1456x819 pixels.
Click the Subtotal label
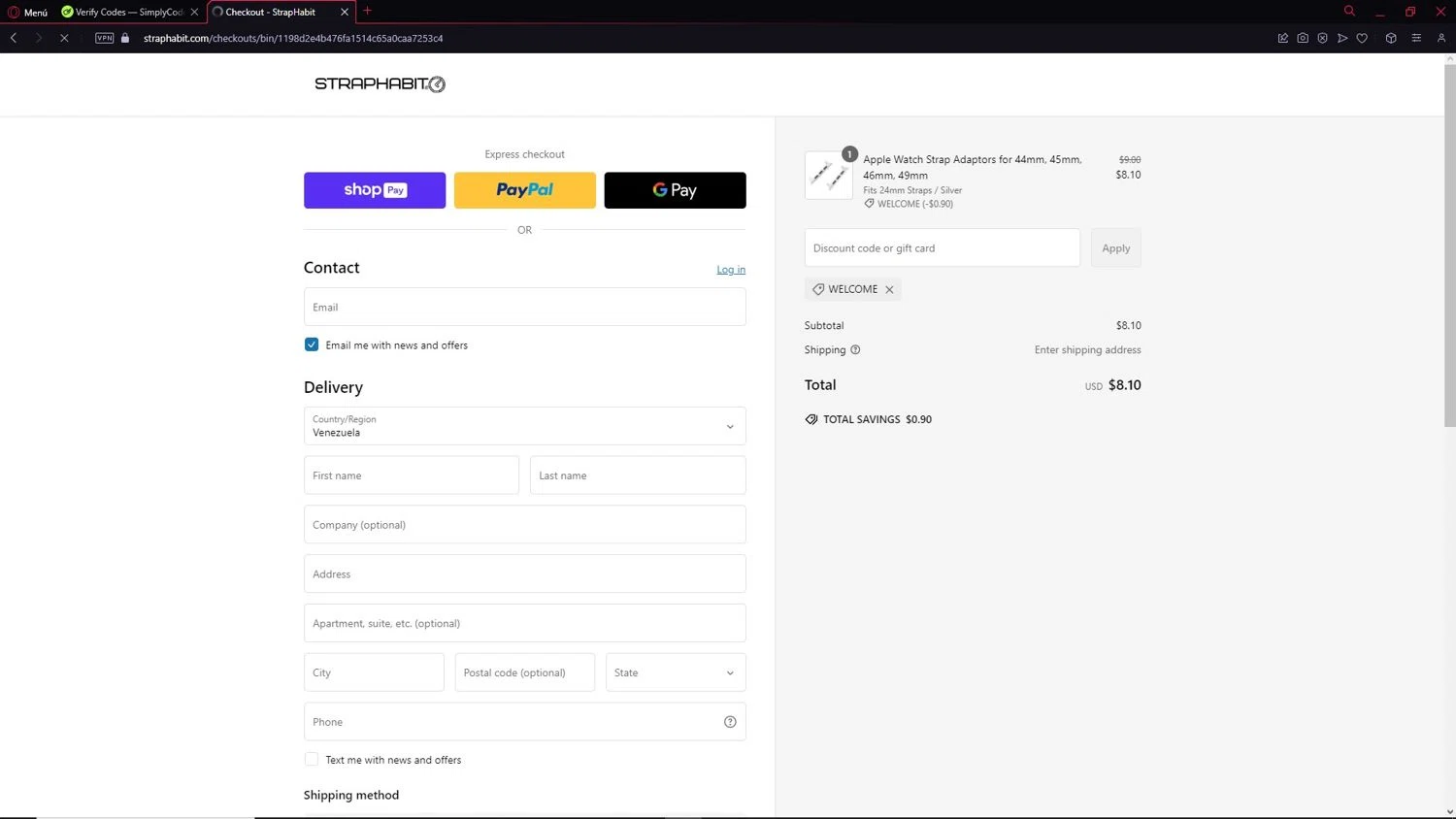click(824, 326)
